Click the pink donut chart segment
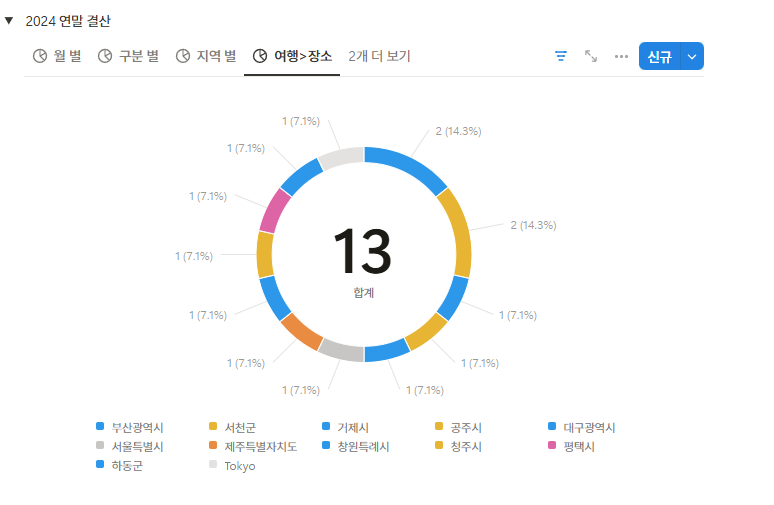 (x=274, y=211)
